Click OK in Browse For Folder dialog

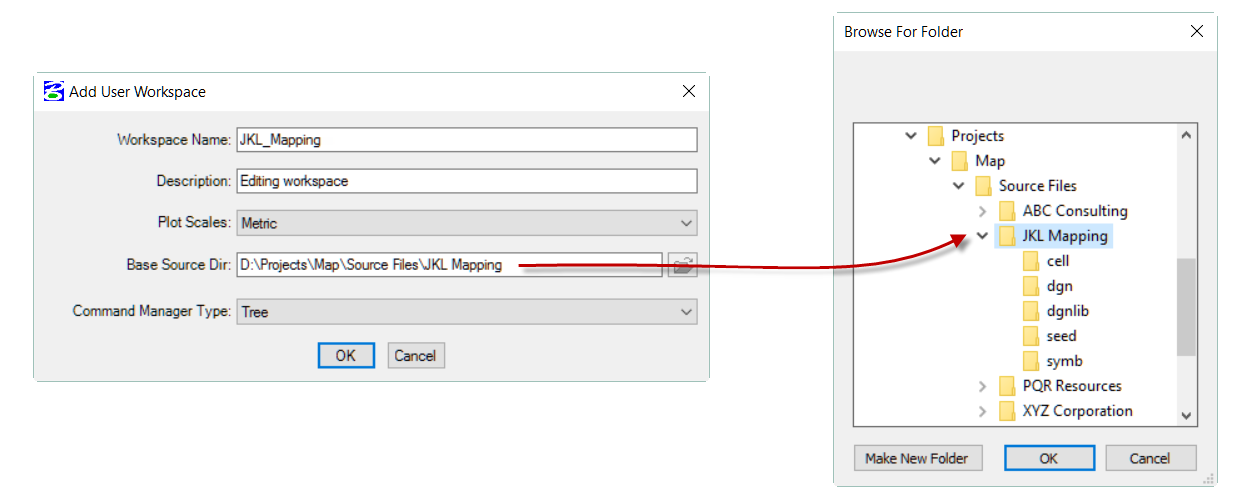[1048, 458]
